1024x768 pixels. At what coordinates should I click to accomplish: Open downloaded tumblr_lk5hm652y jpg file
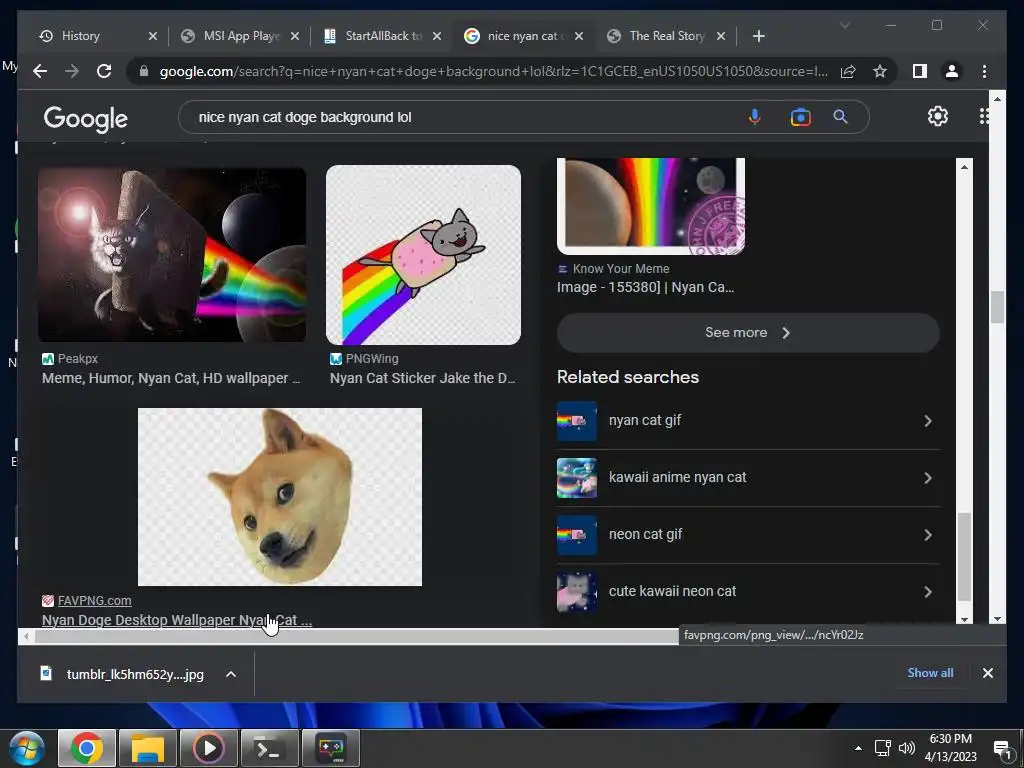click(121, 674)
